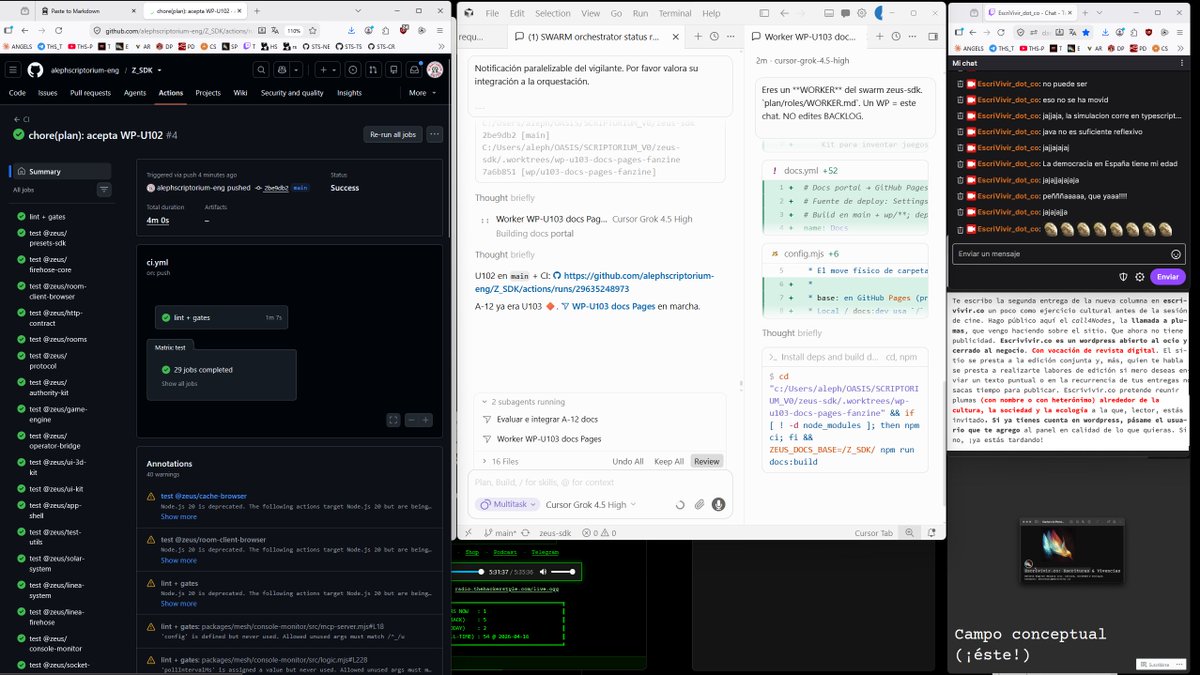The height and width of the screenshot is (675, 1200).
Task: Open the Pull requests repository tab
Action: (90, 93)
